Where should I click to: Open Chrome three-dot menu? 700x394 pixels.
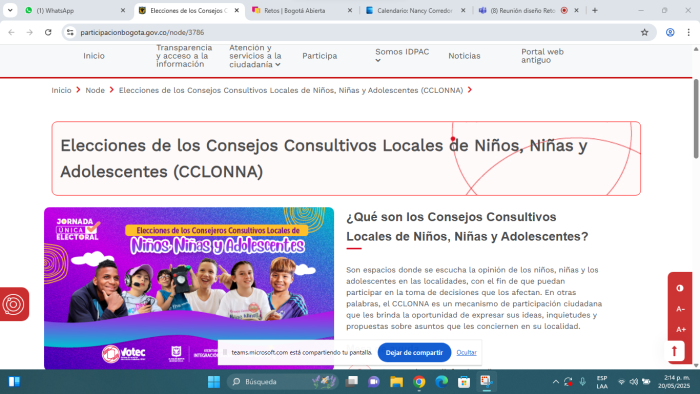pos(688,32)
